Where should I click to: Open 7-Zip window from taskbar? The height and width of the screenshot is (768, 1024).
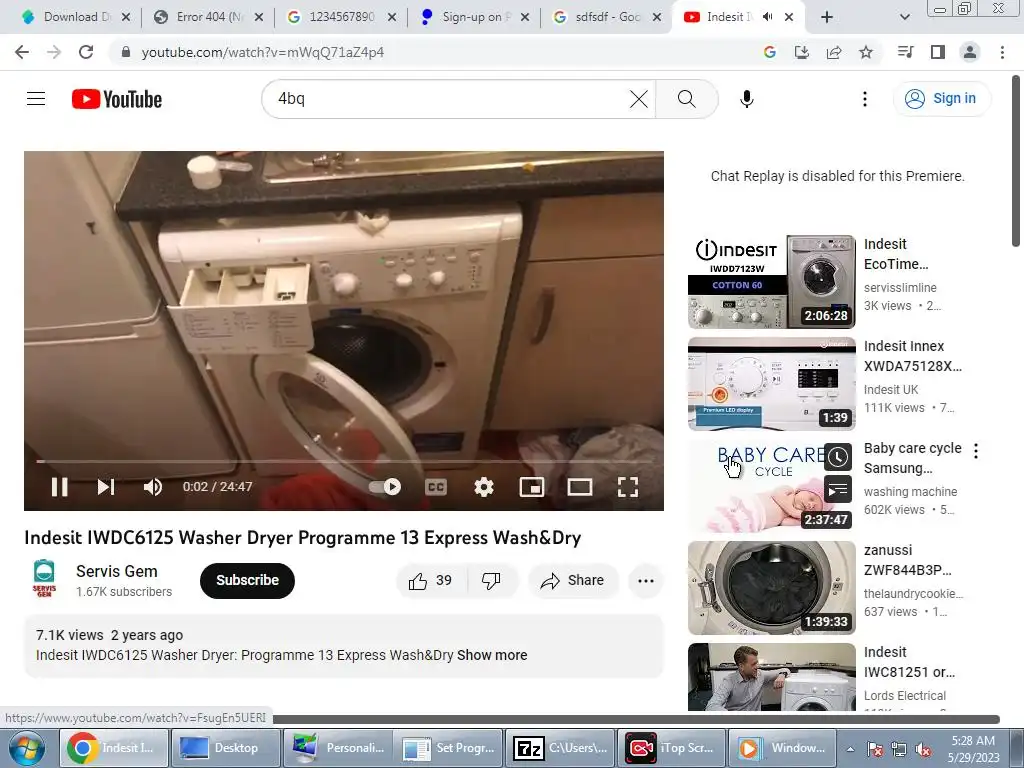pyautogui.click(x=560, y=748)
